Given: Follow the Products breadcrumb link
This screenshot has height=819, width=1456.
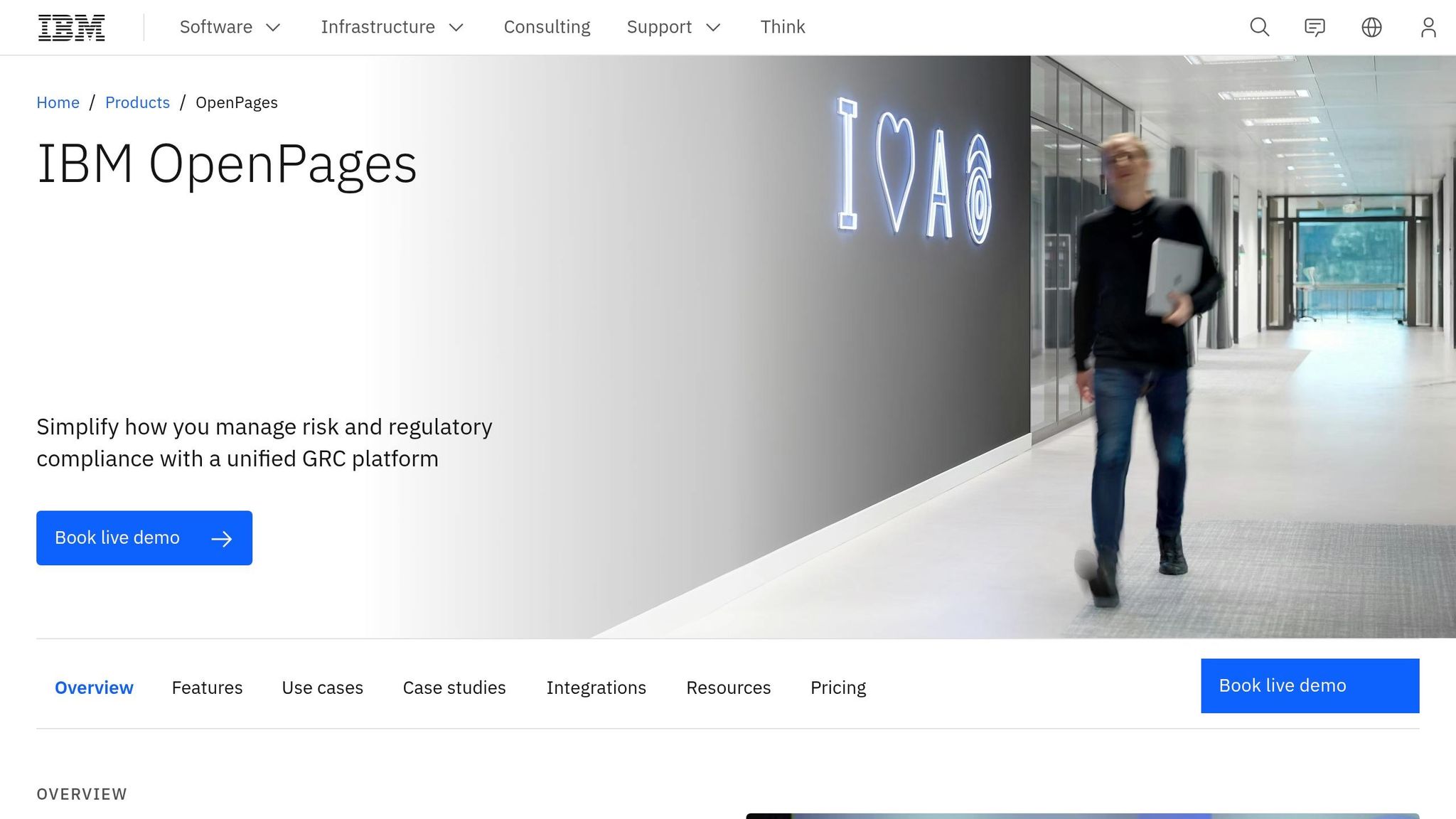Looking at the screenshot, I should coord(137,102).
